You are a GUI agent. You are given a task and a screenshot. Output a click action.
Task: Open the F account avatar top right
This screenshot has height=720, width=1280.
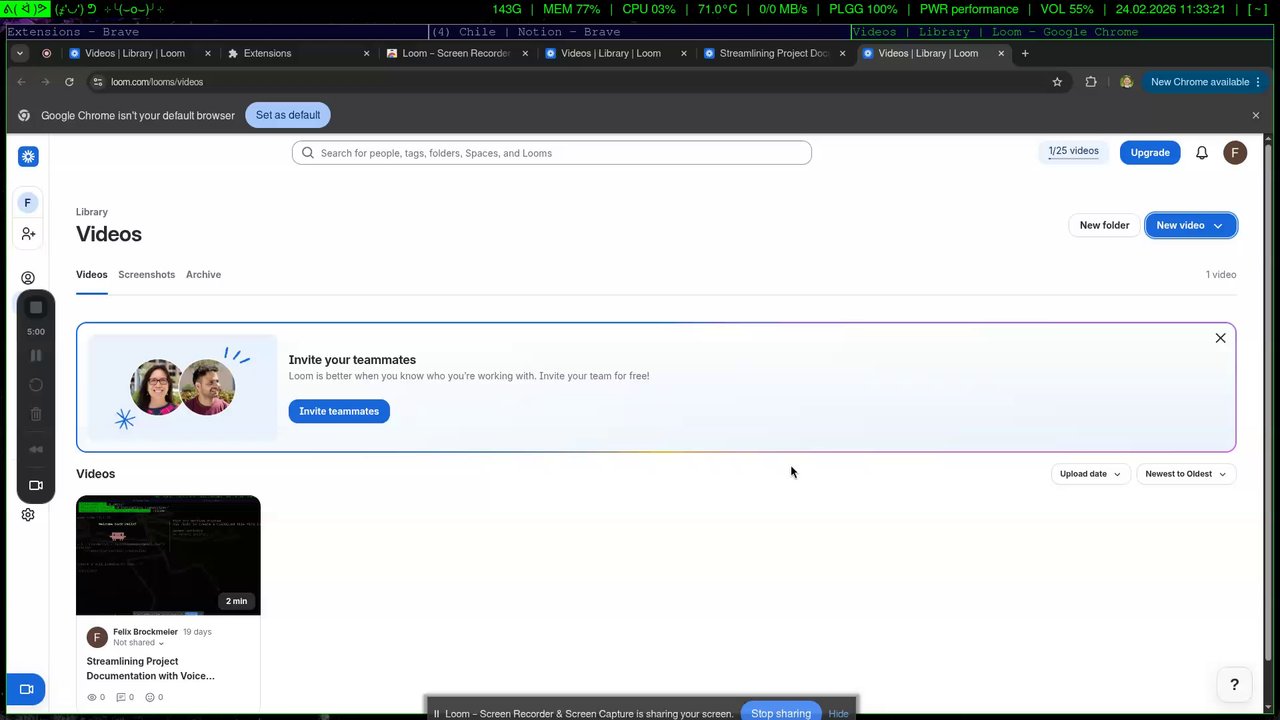tap(1235, 153)
